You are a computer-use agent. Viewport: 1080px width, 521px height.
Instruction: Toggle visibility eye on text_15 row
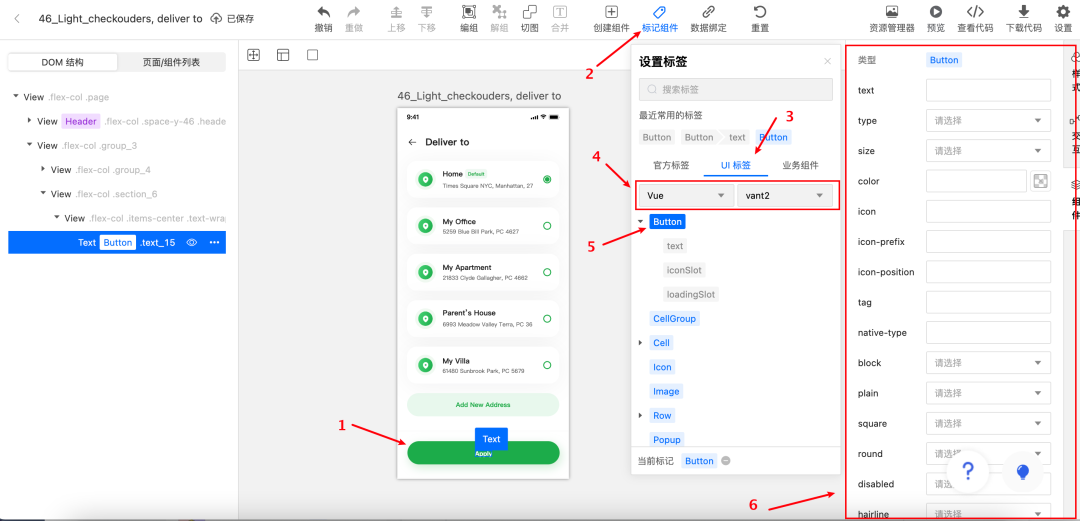[192, 243]
